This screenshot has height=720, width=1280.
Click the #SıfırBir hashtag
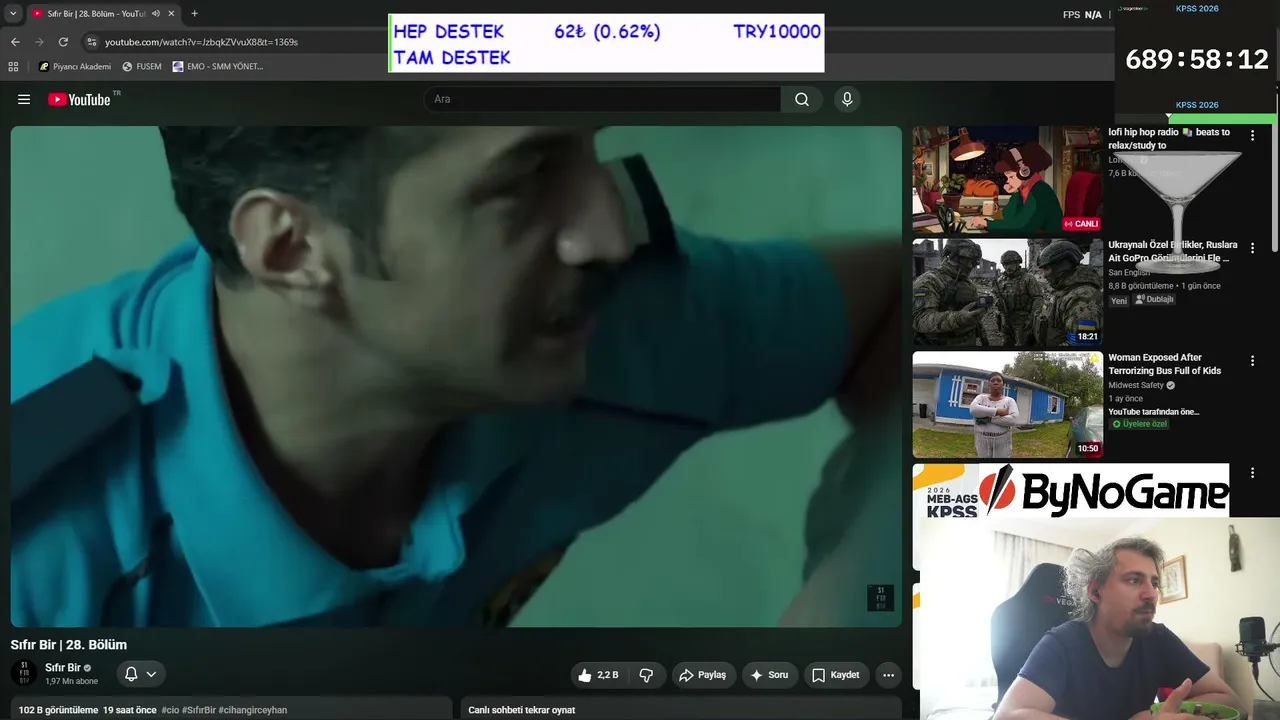tap(199, 710)
